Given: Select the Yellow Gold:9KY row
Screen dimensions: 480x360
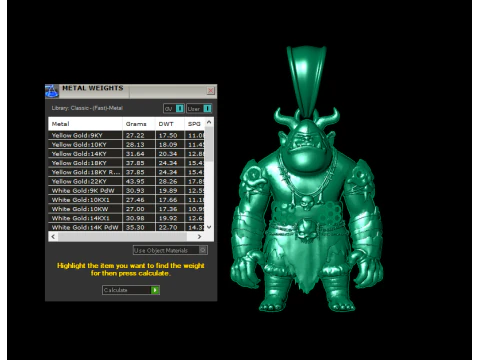Looking at the screenshot, I should (x=126, y=135).
